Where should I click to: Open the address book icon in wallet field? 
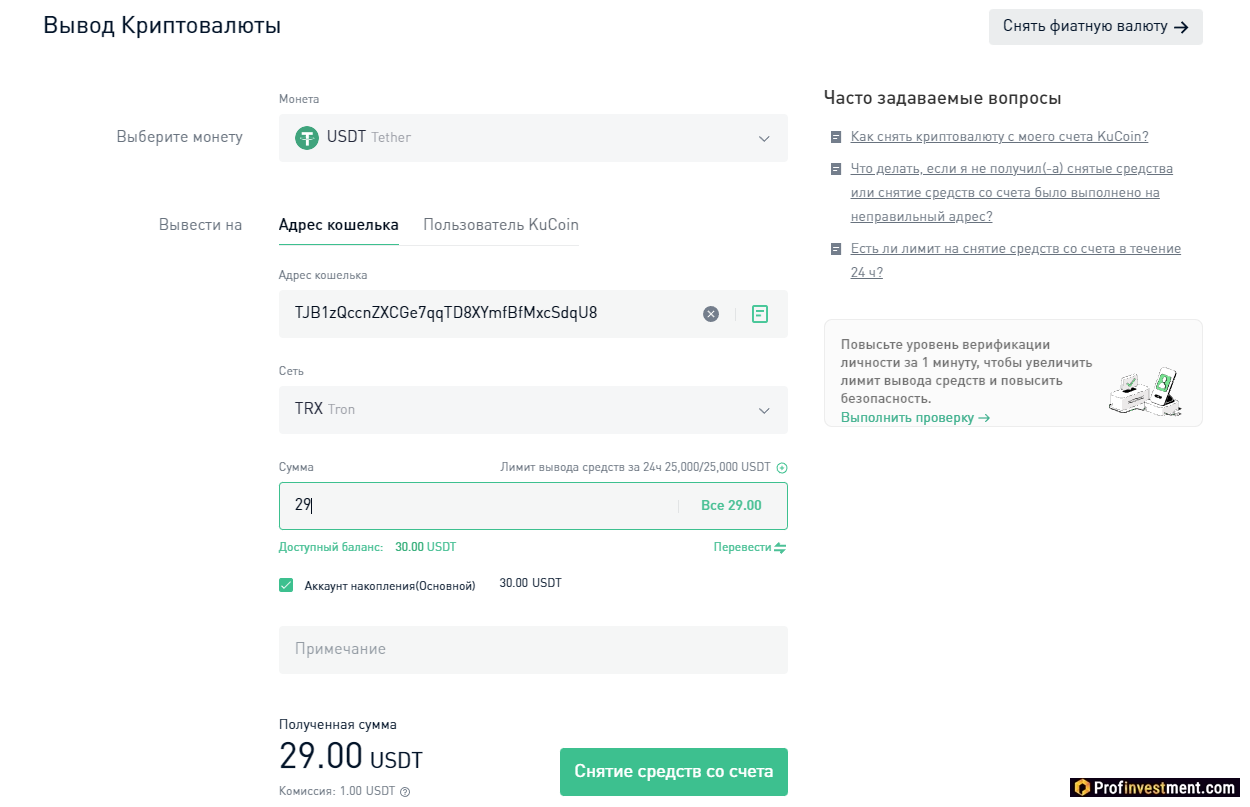(x=760, y=314)
